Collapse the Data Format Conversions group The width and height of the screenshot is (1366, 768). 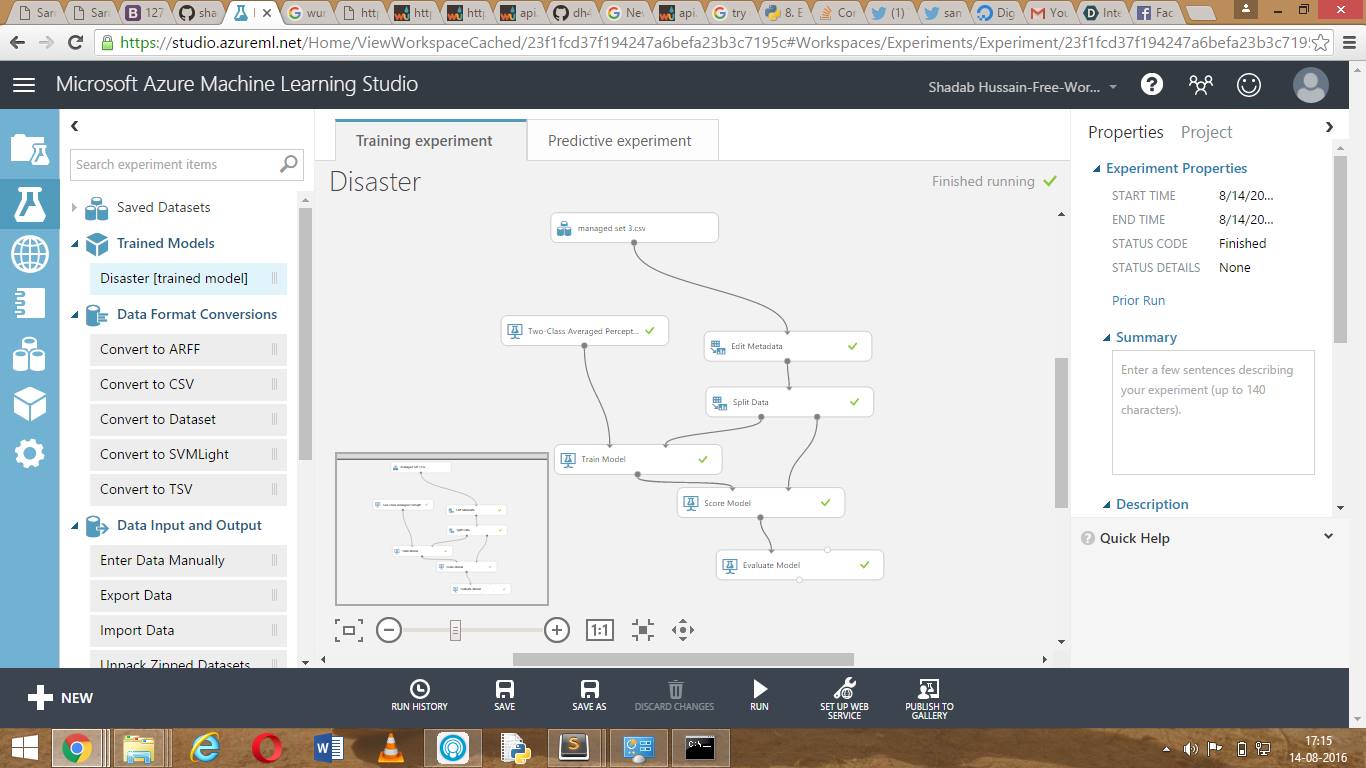74,315
